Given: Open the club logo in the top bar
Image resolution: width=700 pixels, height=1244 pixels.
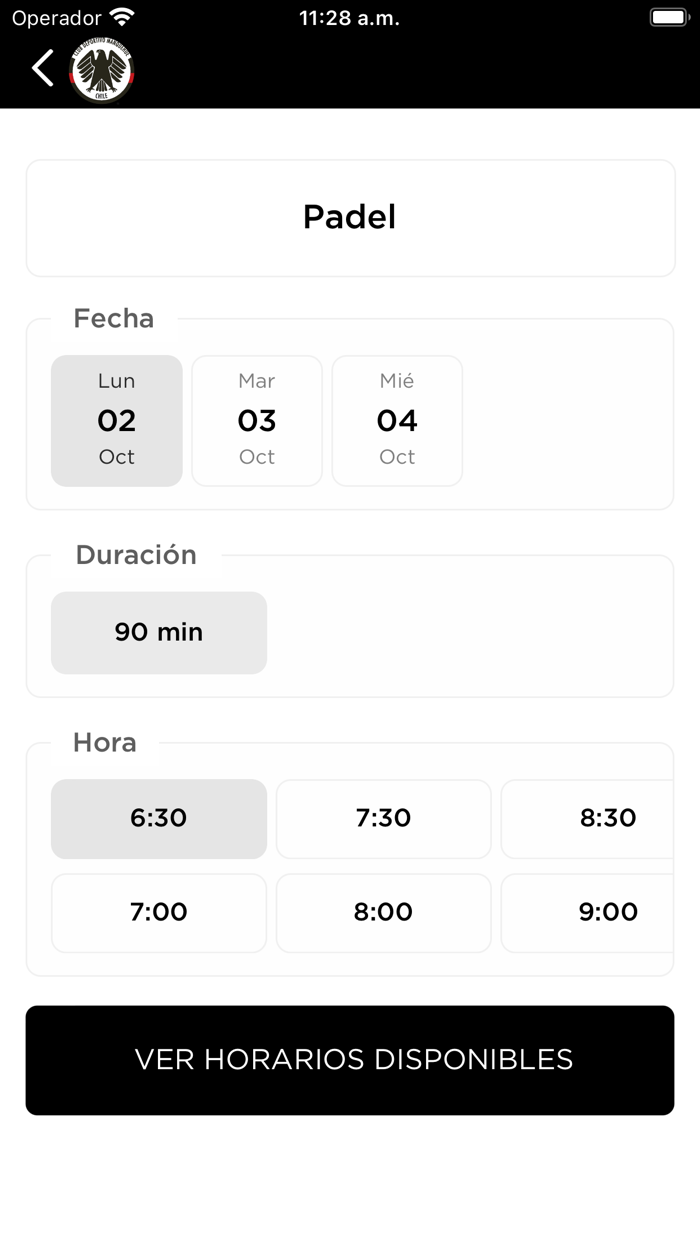Looking at the screenshot, I should pyautogui.click(x=100, y=68).
